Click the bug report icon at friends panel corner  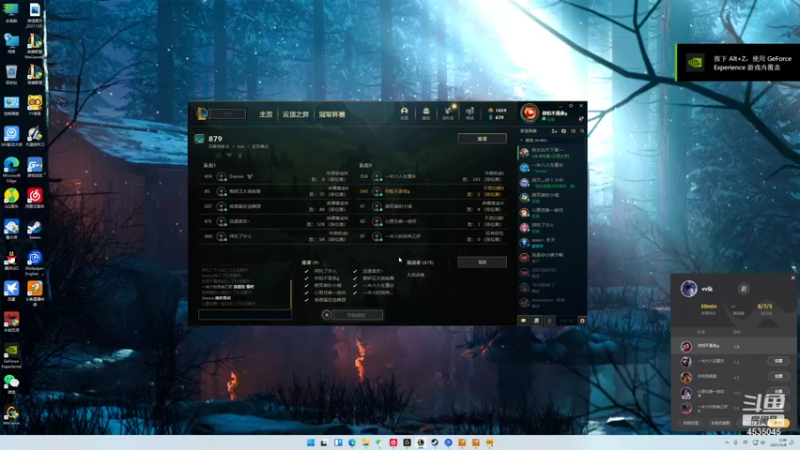point(582,320)
